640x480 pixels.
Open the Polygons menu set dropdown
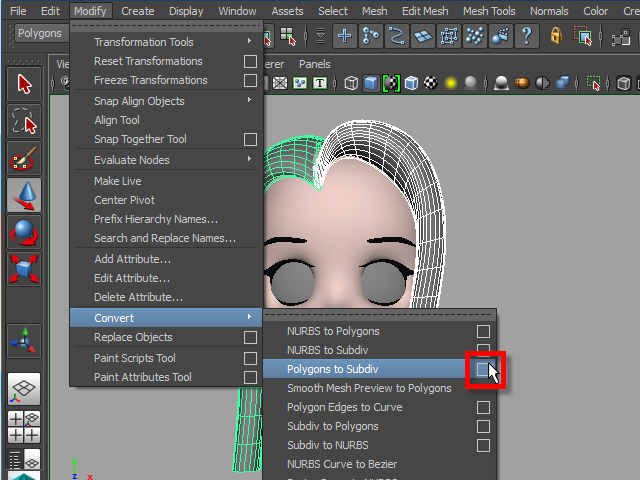tap(40, 33)
